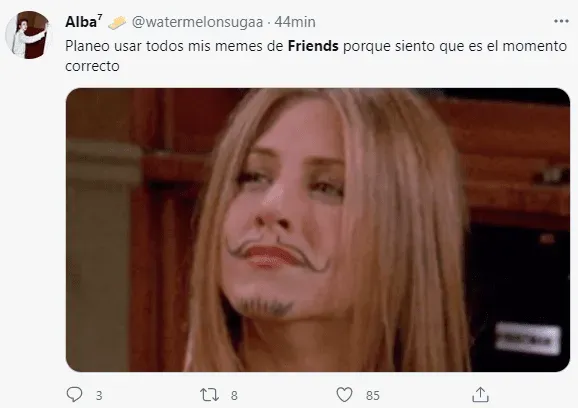Screen dimensions: 578x408
Task: Click the reply count 3
Action: coord(99,395)
